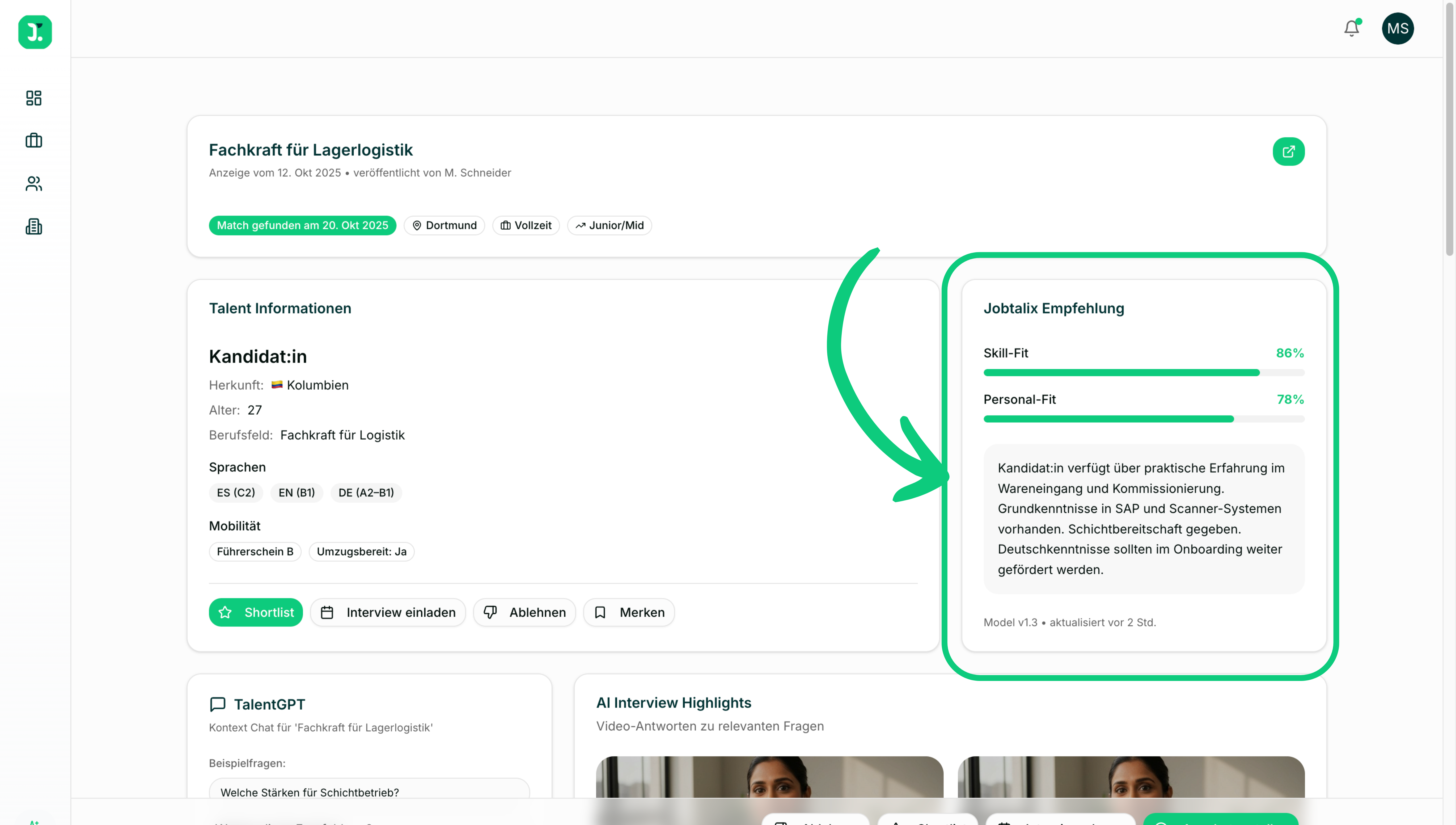1456x825 pixels.
Task: Click the Junior/Mid level tag
Action: [x=609, y=225]
